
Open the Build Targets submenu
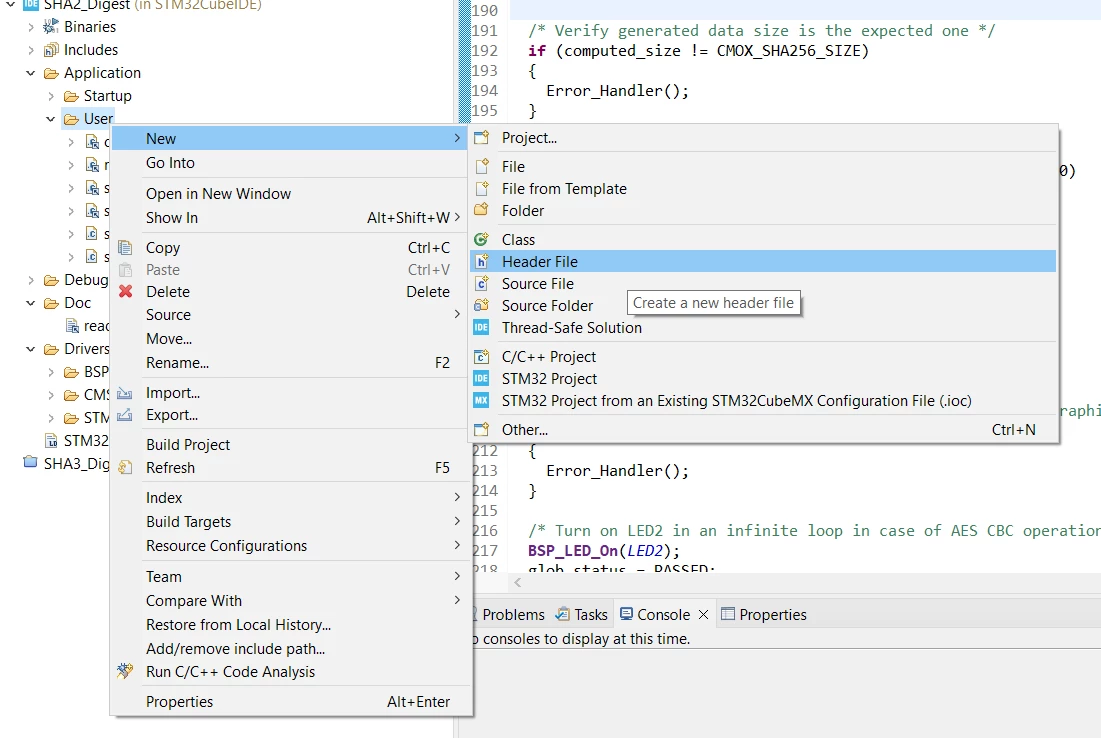pyautogui.click(x=291, y=522)
